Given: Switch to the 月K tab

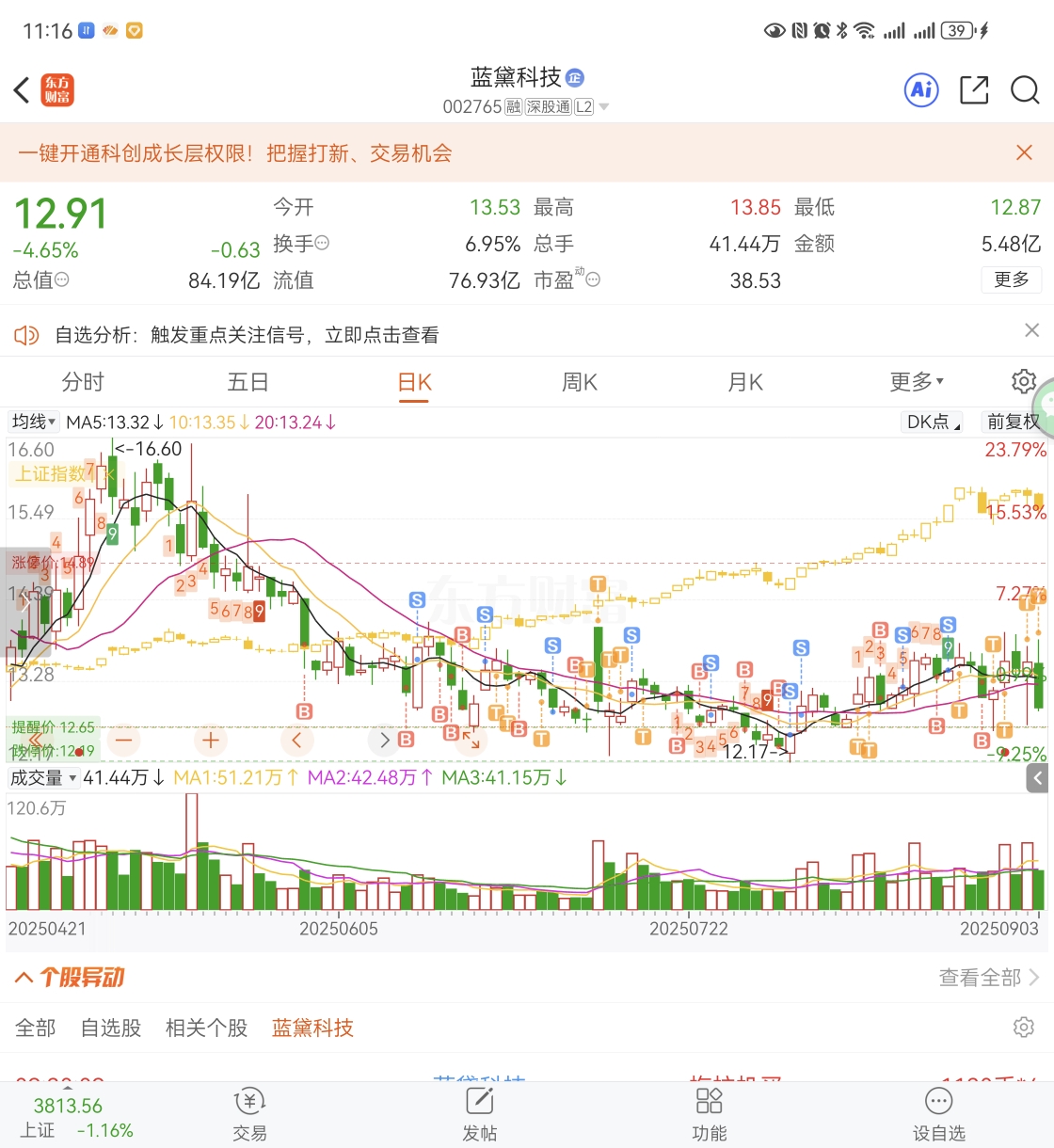Looking at the screenshot, I should click(745, 381).
